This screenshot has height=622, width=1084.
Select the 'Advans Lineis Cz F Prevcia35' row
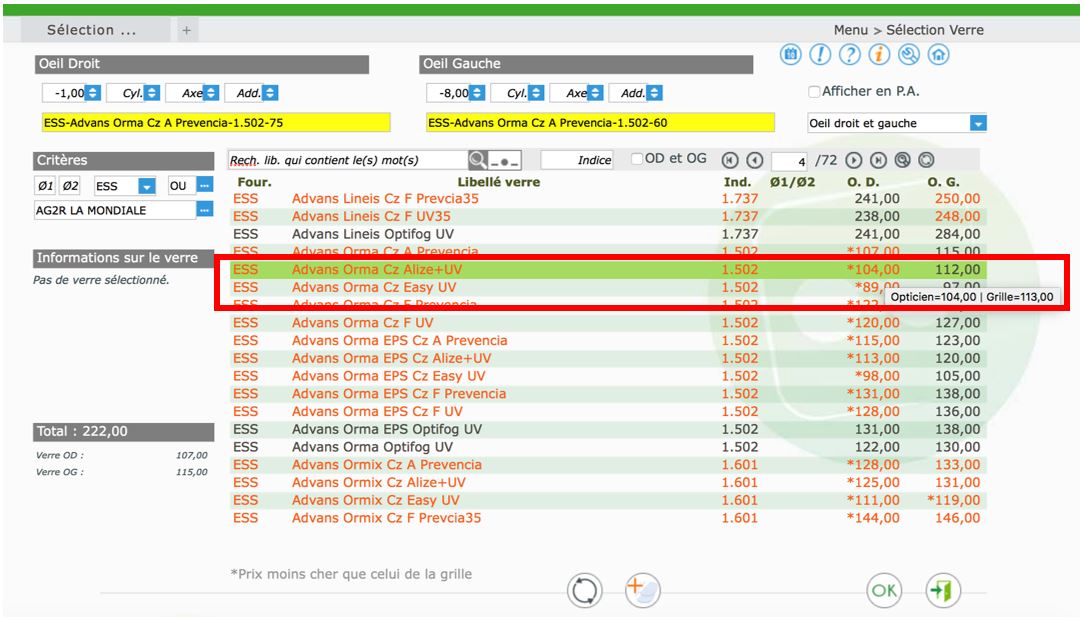click(x=608, y=198)
